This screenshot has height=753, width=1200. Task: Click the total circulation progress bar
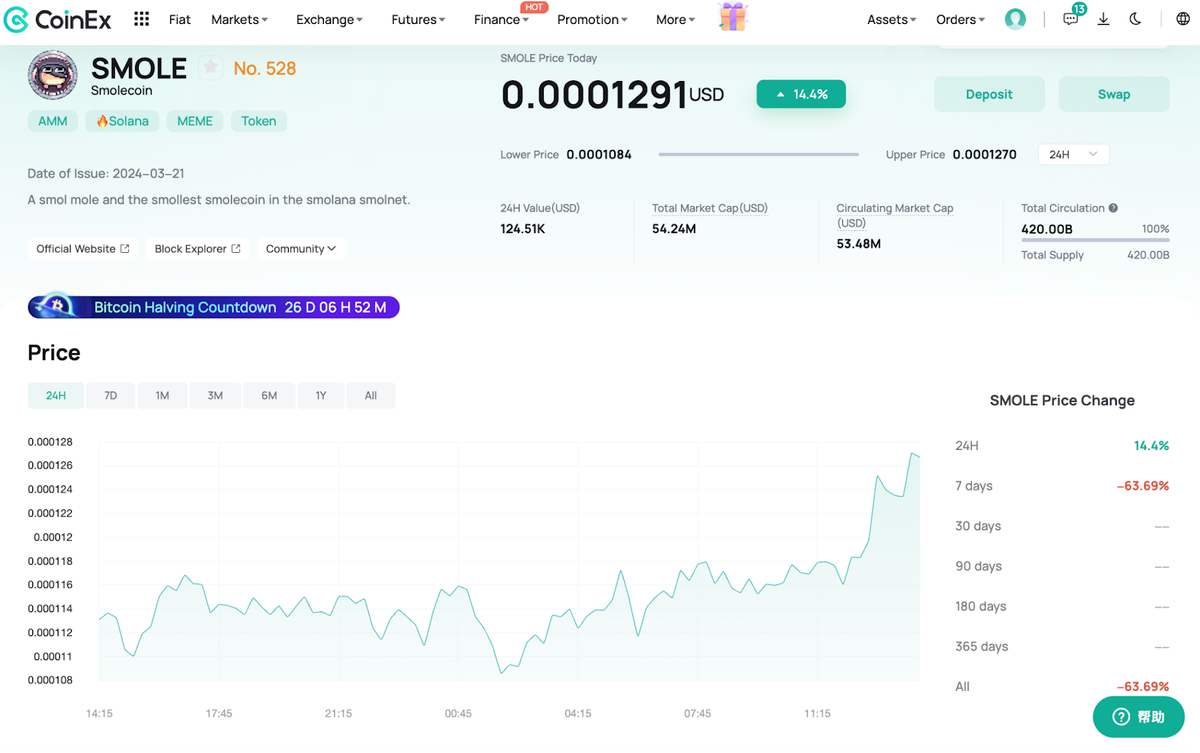[1095, 240]
